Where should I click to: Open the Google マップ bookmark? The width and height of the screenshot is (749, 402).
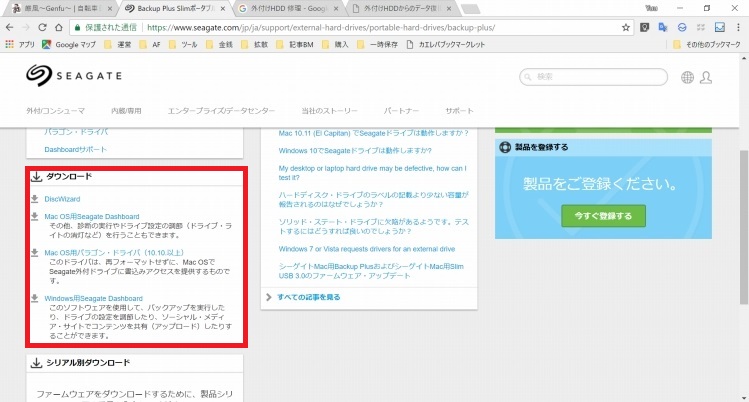(69, 44)
